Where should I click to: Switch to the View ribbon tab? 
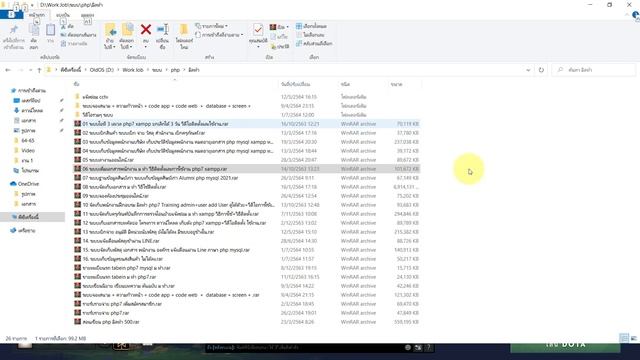click(x=87, y=15)
